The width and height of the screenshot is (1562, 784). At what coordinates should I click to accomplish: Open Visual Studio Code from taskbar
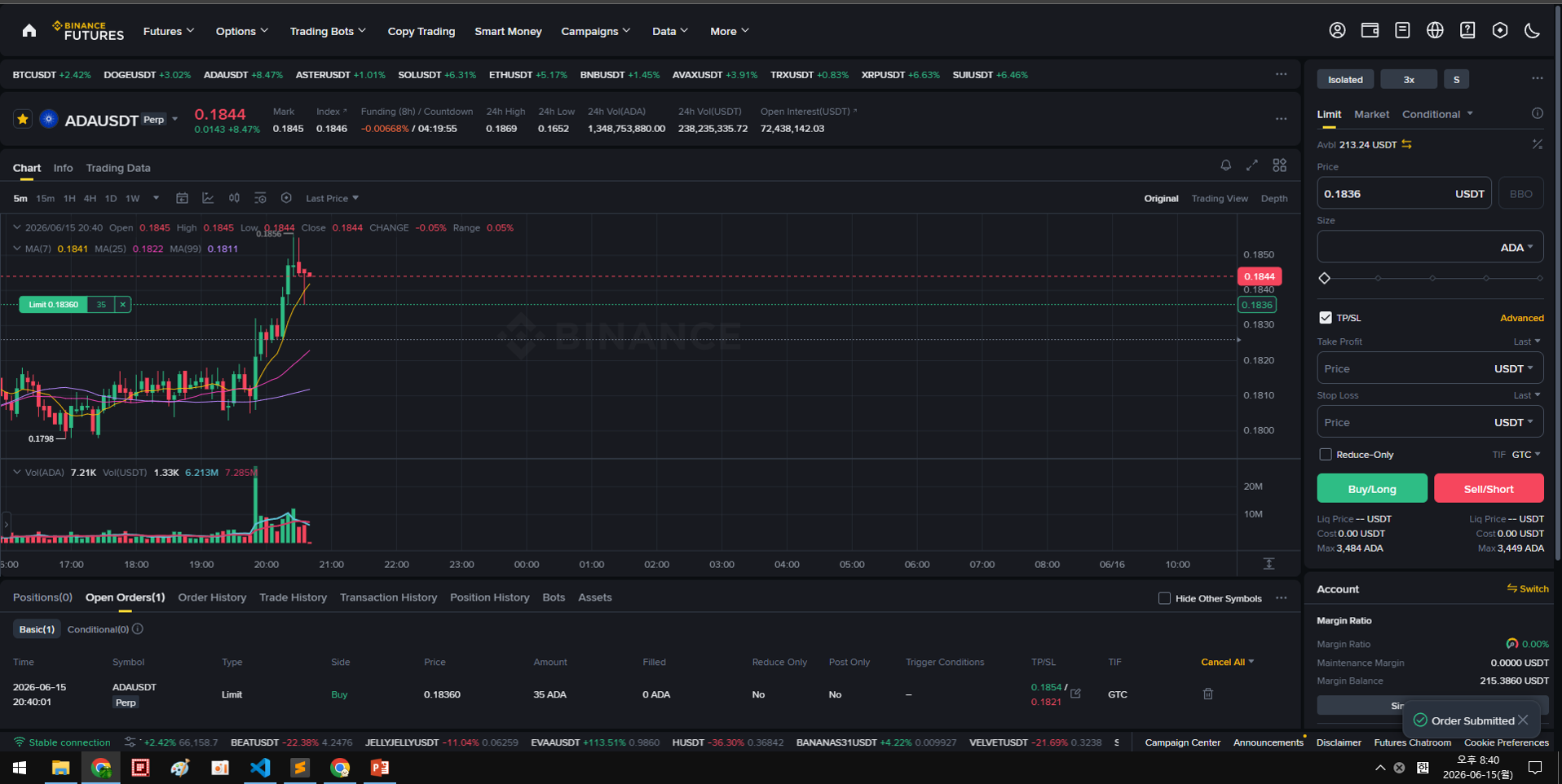[x=260, y=768]
